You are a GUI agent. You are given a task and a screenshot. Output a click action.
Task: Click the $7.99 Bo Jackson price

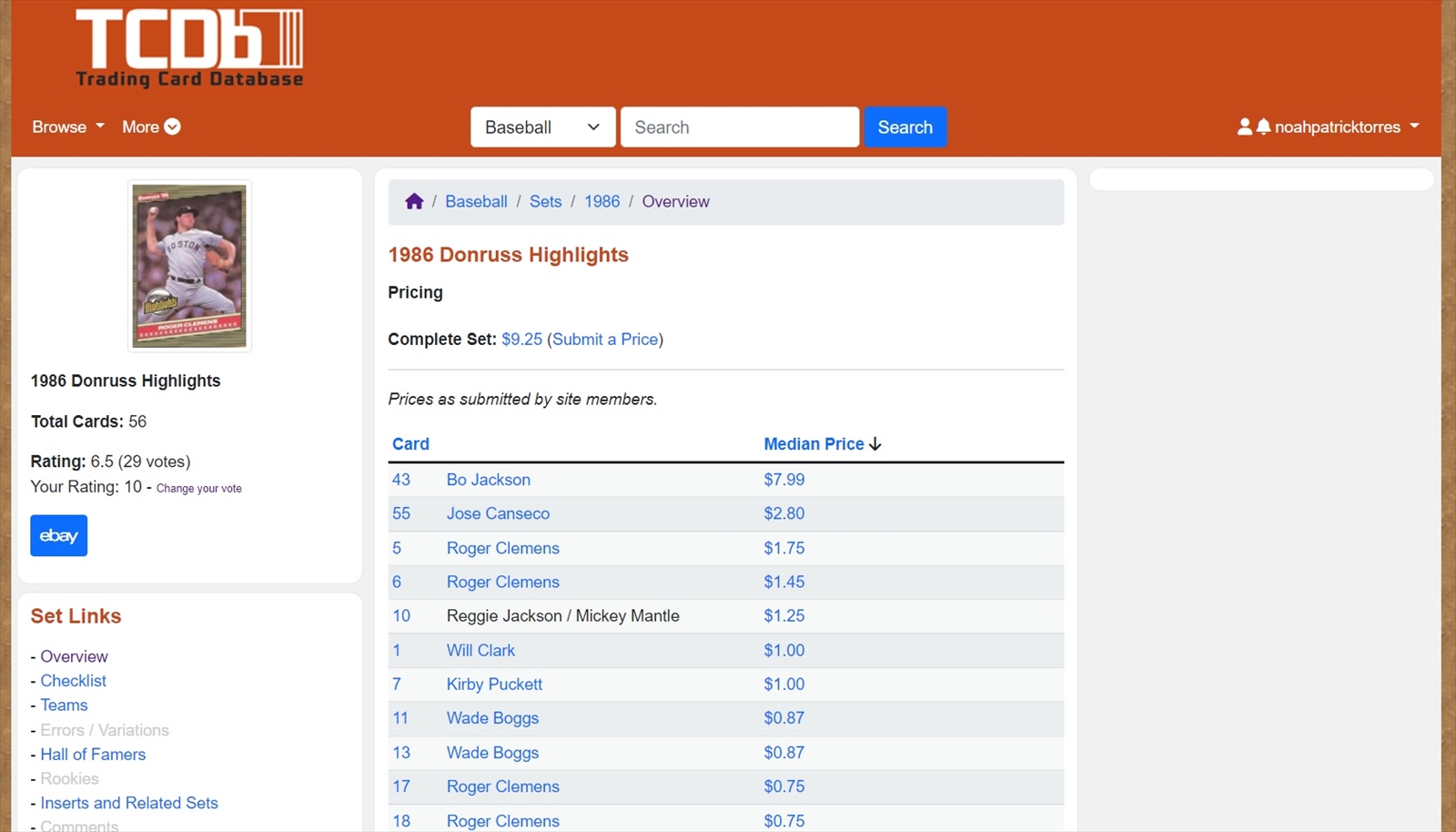[784, 480]
